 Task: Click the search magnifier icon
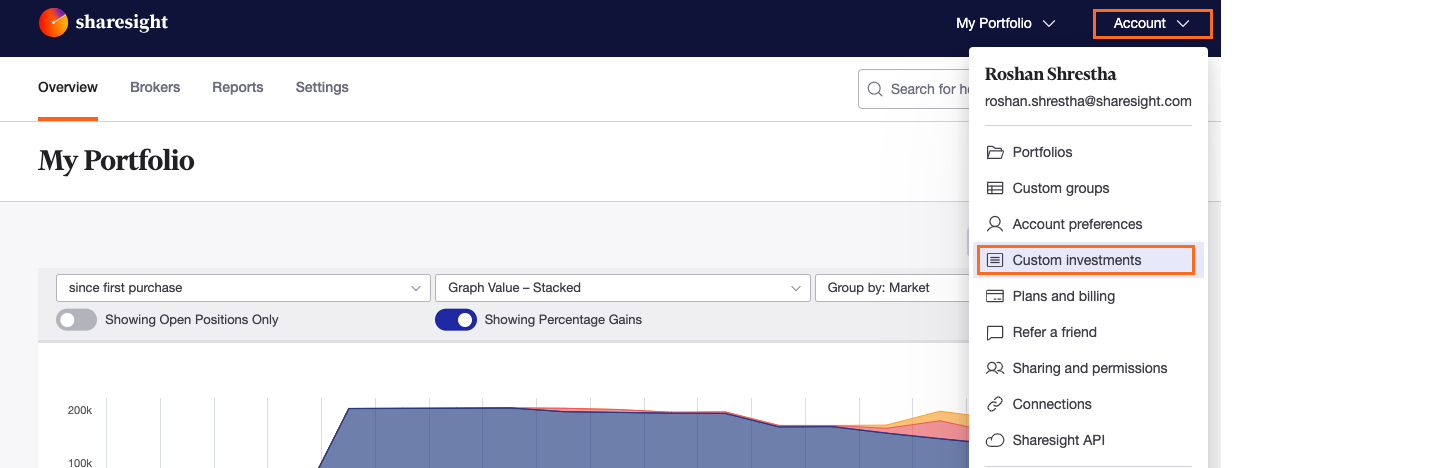[x=875, y=89]
